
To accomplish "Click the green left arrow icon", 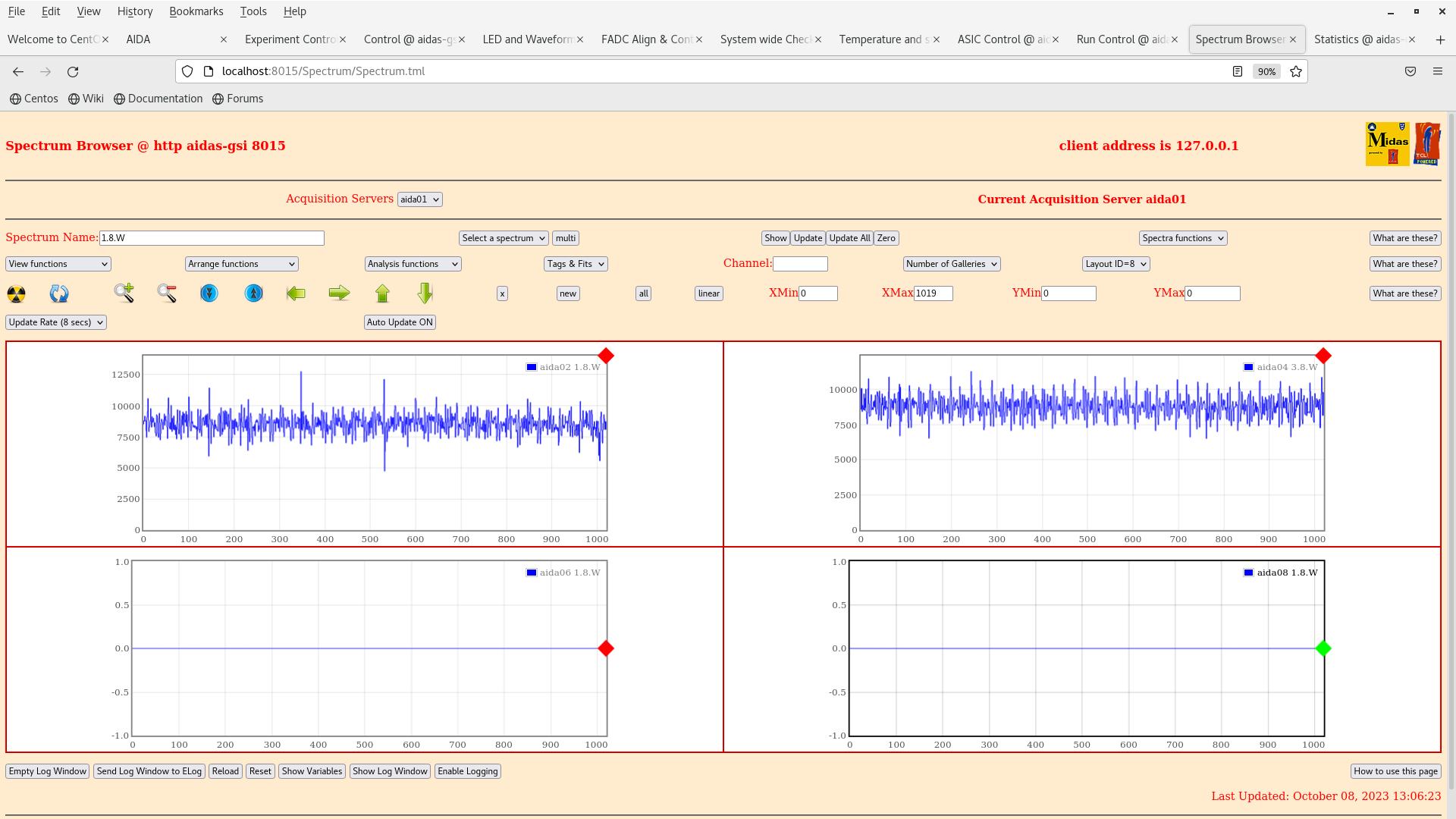I will tap(296, 293).
